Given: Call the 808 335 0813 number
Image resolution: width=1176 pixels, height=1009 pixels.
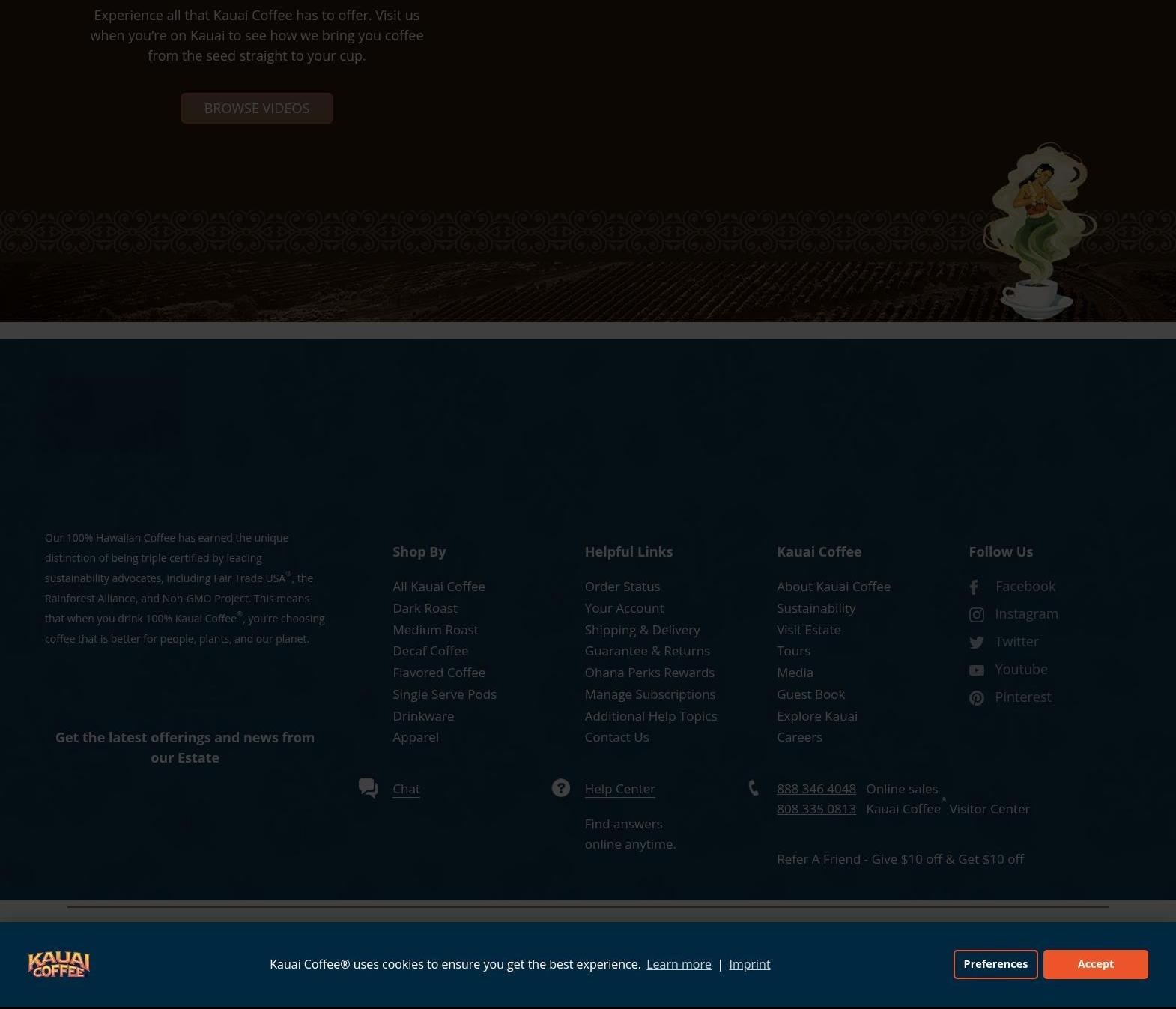Looking at the screenshot, I should tap(816, 809).
